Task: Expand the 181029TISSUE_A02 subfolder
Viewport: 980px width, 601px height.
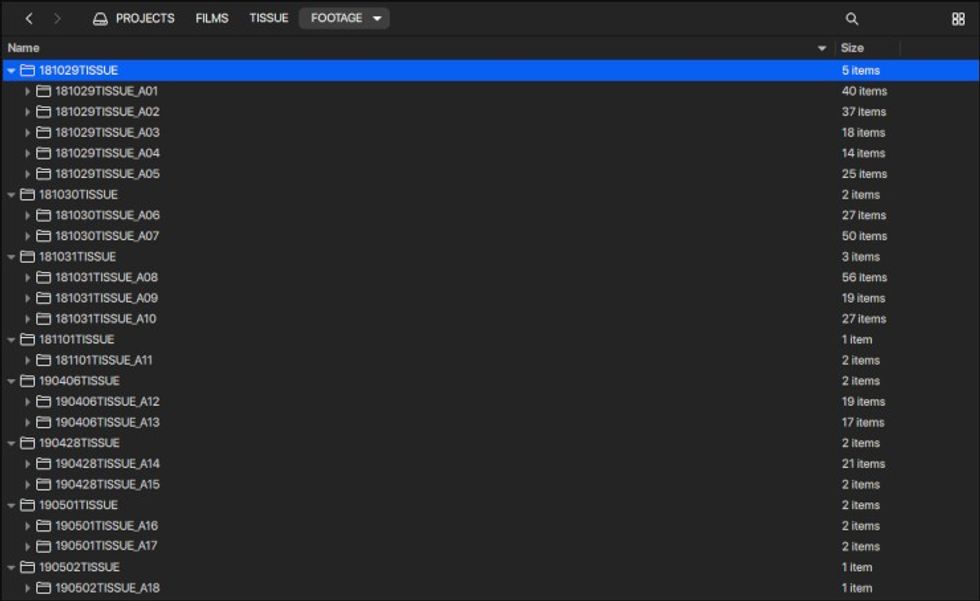Action: pos(28,112)
